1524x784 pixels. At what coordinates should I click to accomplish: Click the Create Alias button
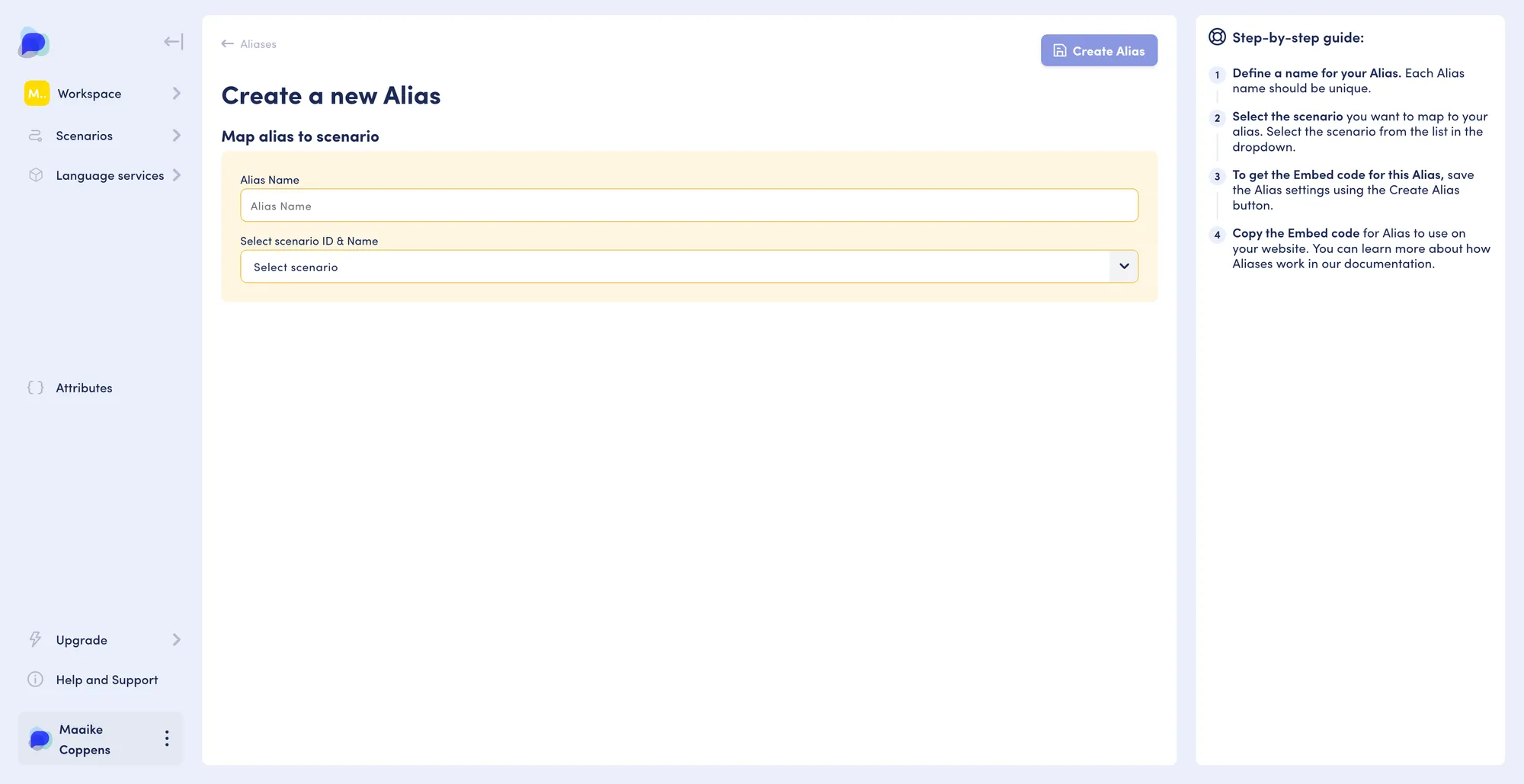pos(1099,50)
